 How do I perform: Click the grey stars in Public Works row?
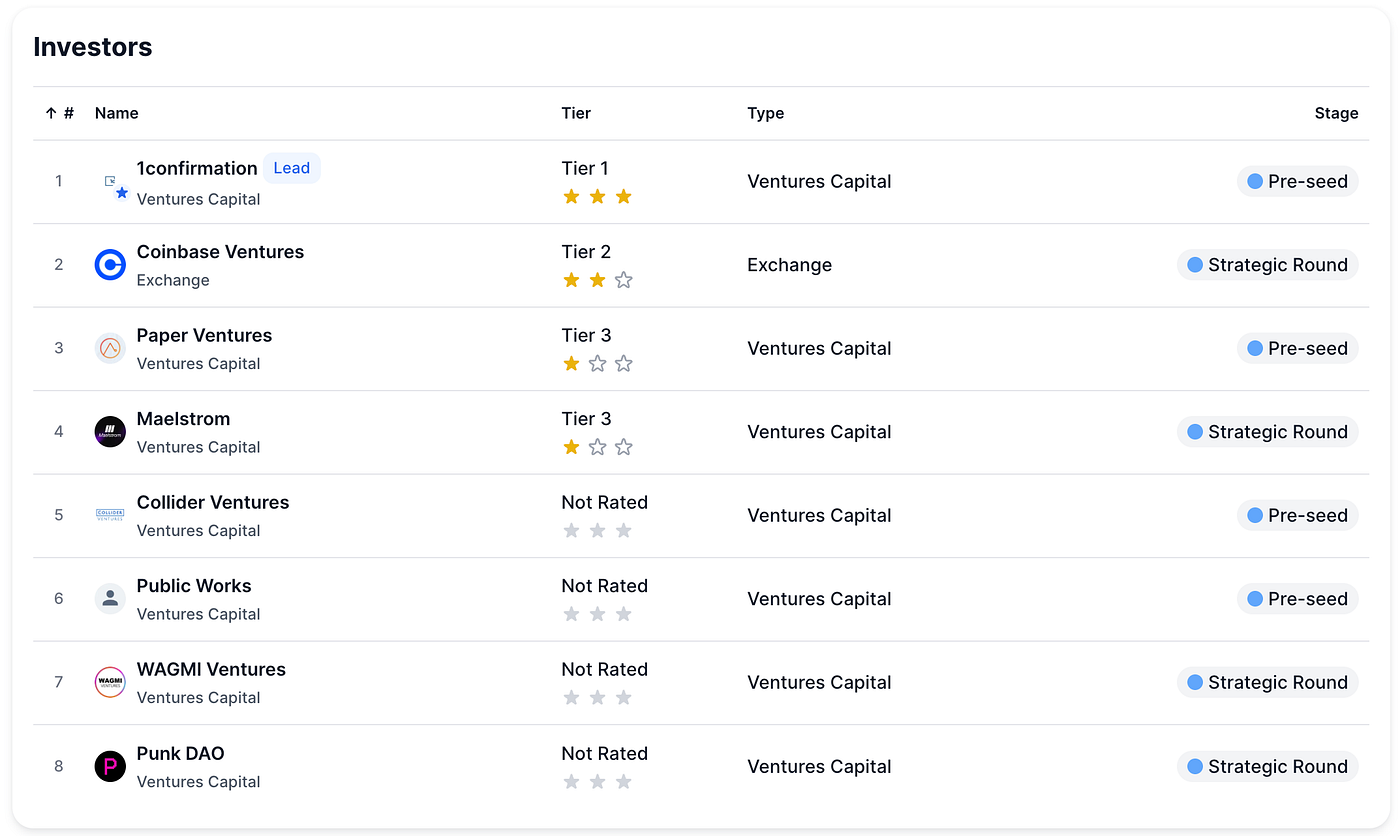[597, 614]
